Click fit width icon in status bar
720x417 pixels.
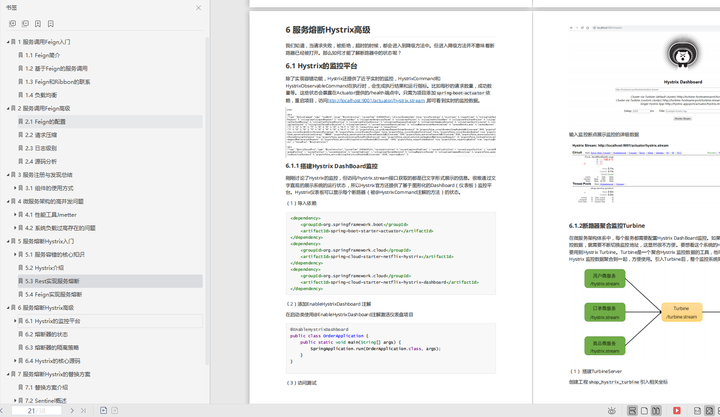pyautogui.click(x=698, y=411)
